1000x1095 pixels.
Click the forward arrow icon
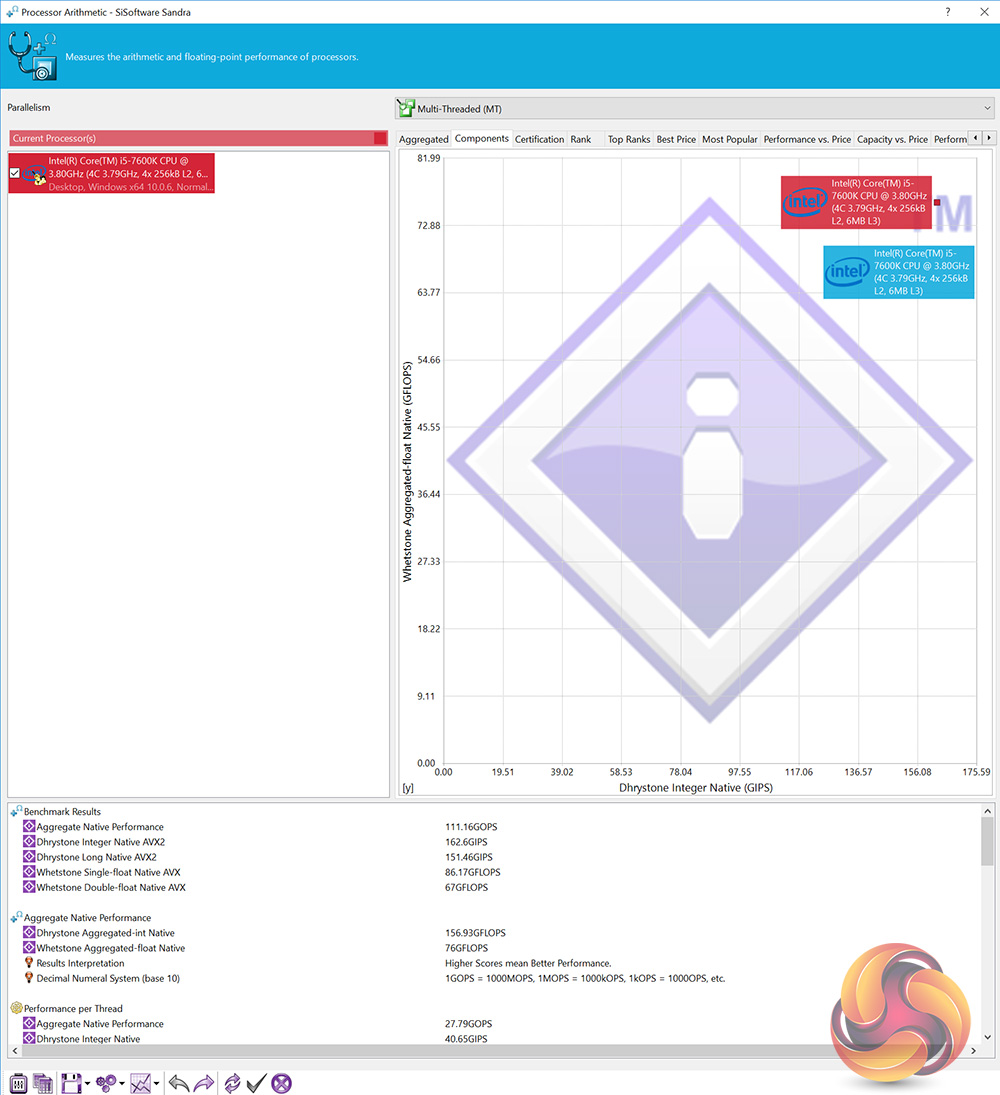tap(204, 1083)
